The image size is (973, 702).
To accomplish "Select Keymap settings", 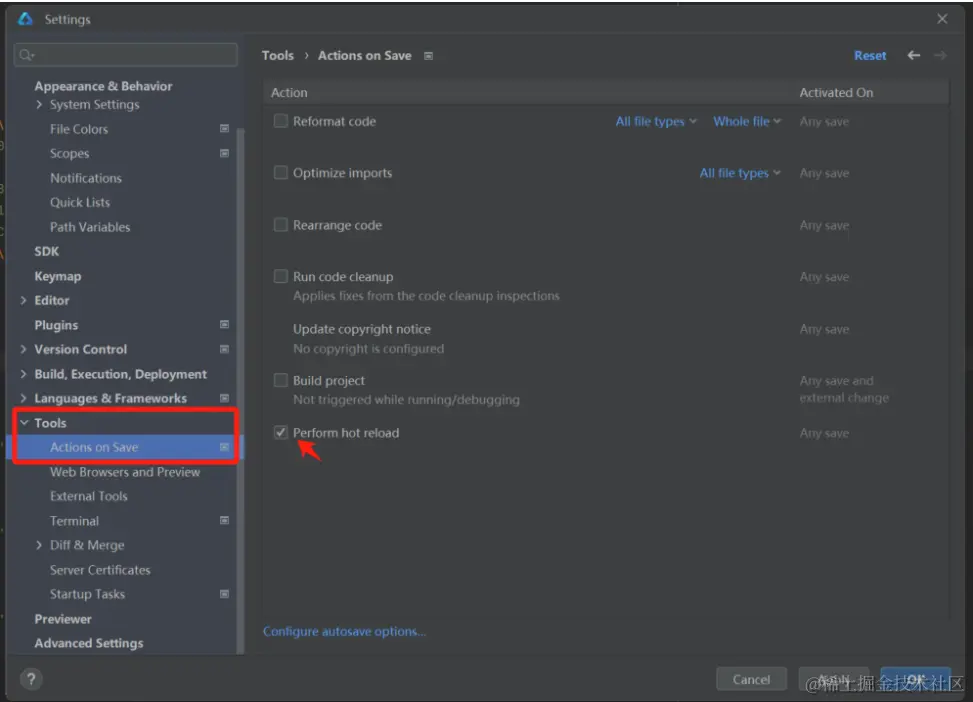I will click(x=58, y=276).
